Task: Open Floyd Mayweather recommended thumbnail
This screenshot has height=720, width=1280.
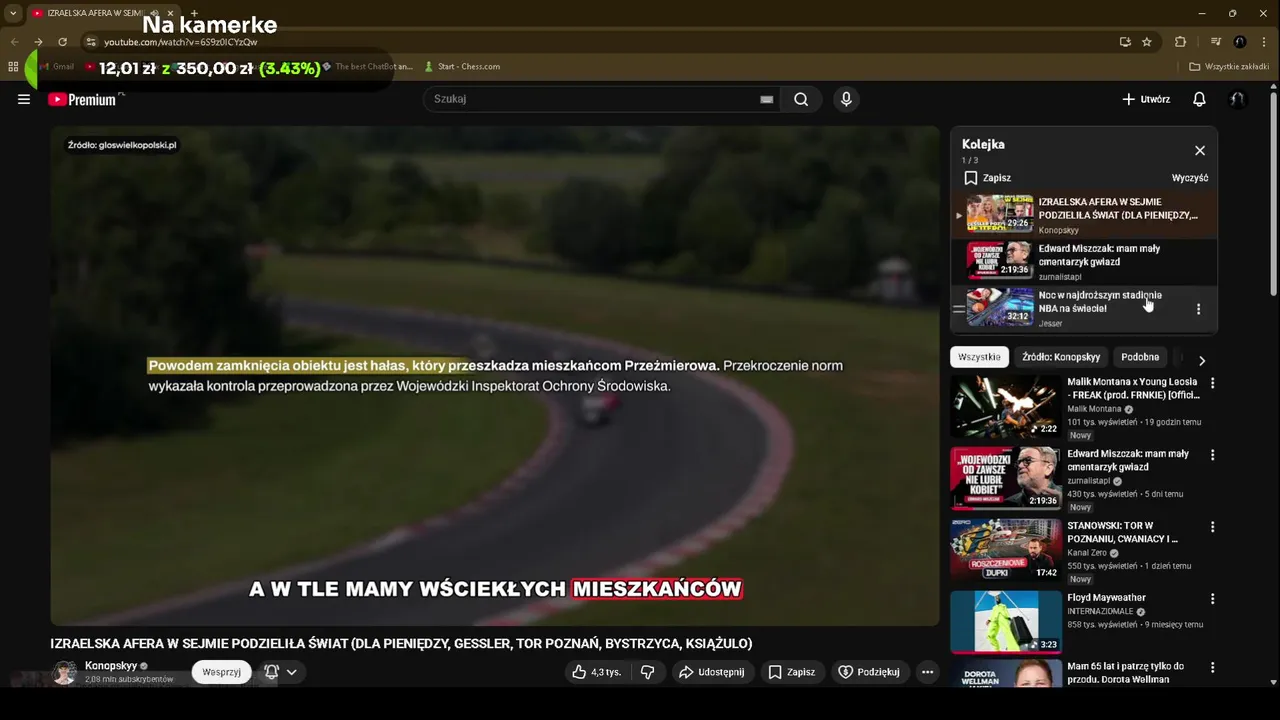Action: point(1005,622)
